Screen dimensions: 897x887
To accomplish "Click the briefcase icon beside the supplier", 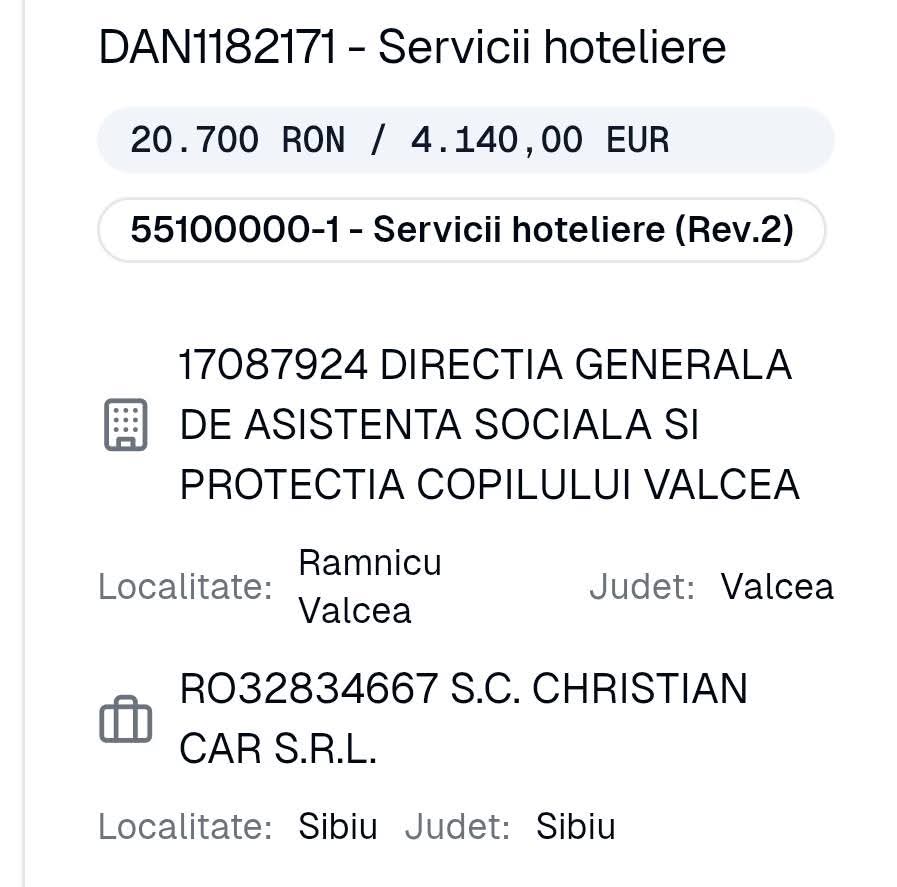I will tap(126, 720).
